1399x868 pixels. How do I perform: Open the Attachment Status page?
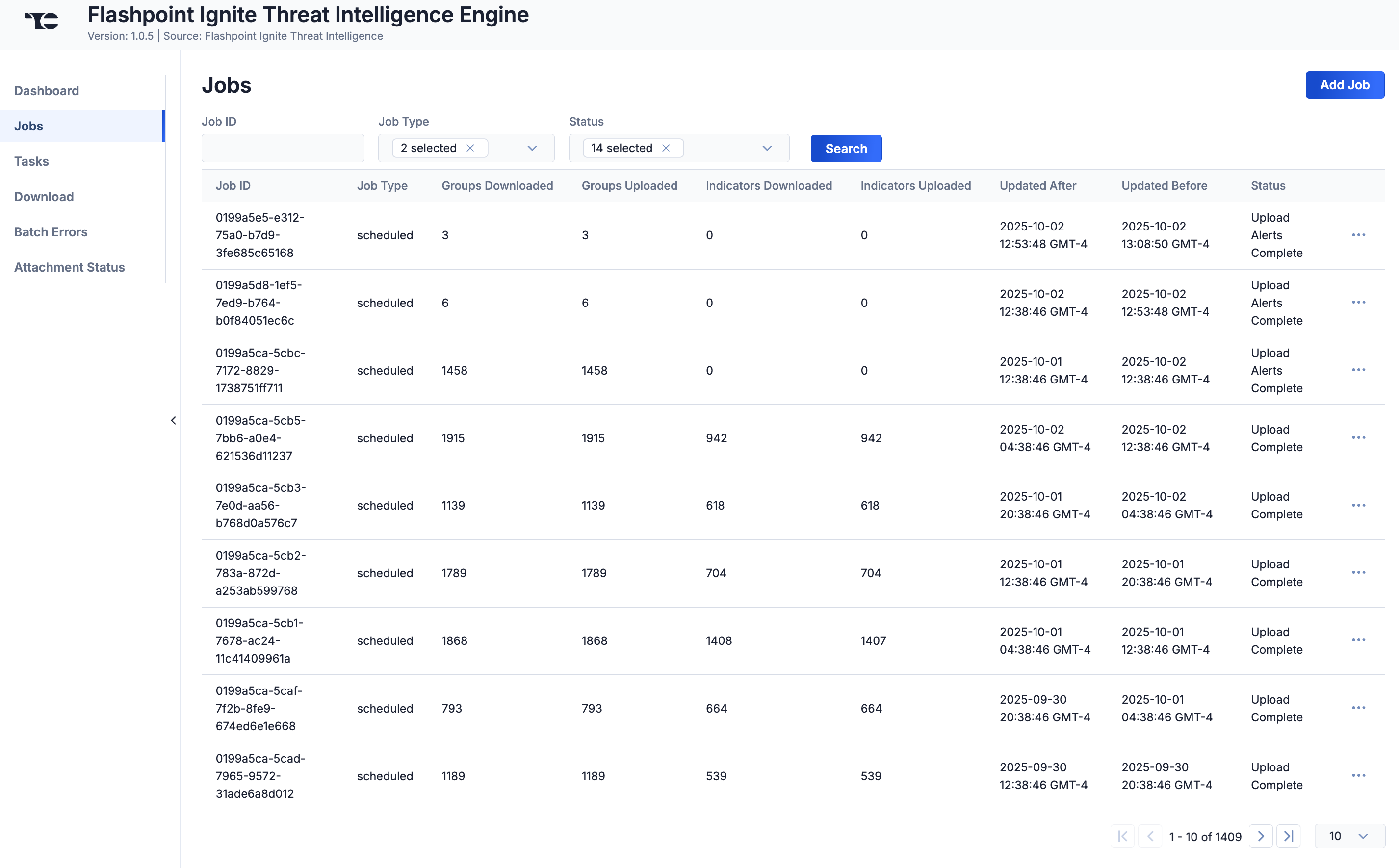pos(70,267)
